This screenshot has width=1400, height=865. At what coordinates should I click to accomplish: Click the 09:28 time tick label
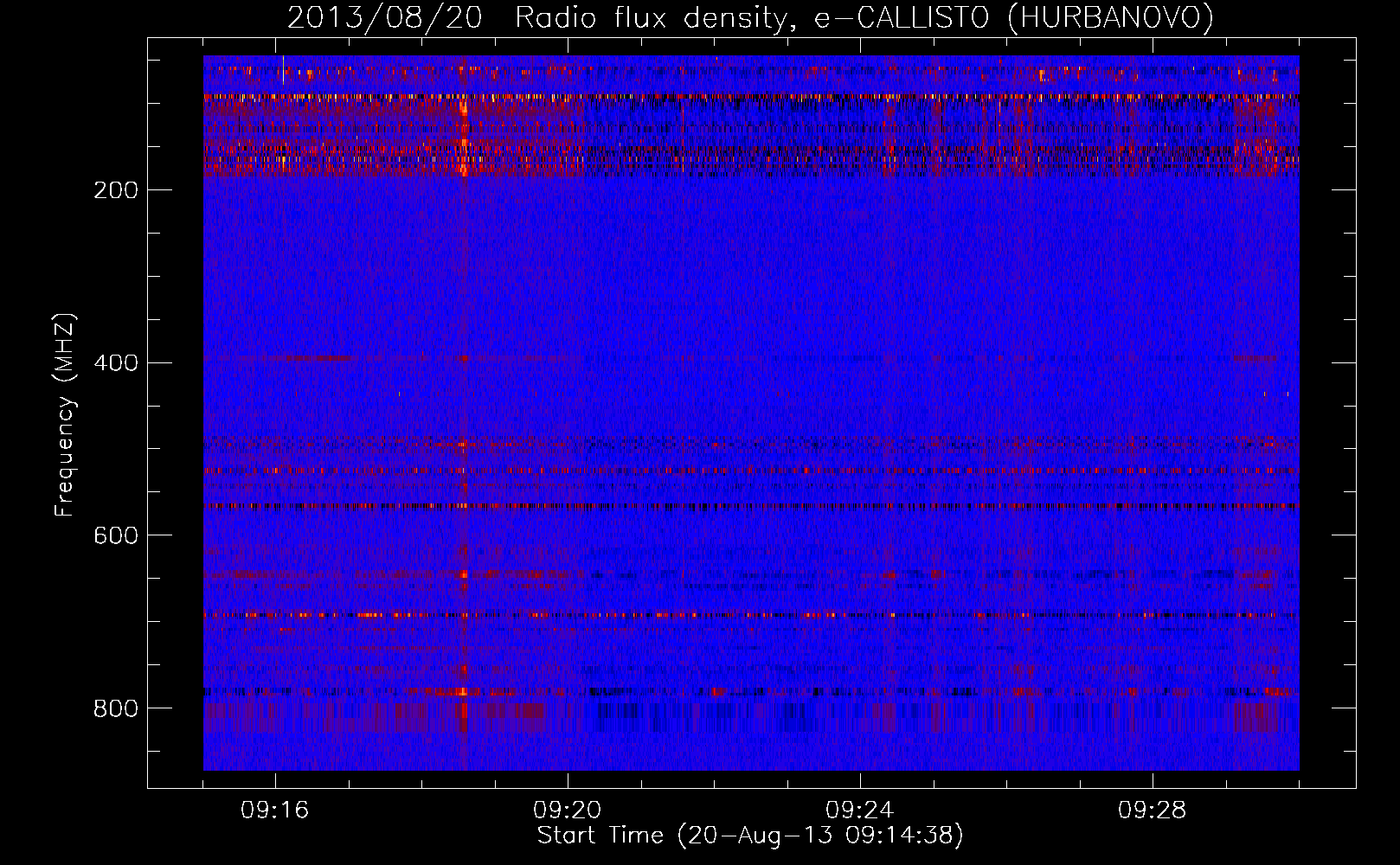tap(1153, 811)
